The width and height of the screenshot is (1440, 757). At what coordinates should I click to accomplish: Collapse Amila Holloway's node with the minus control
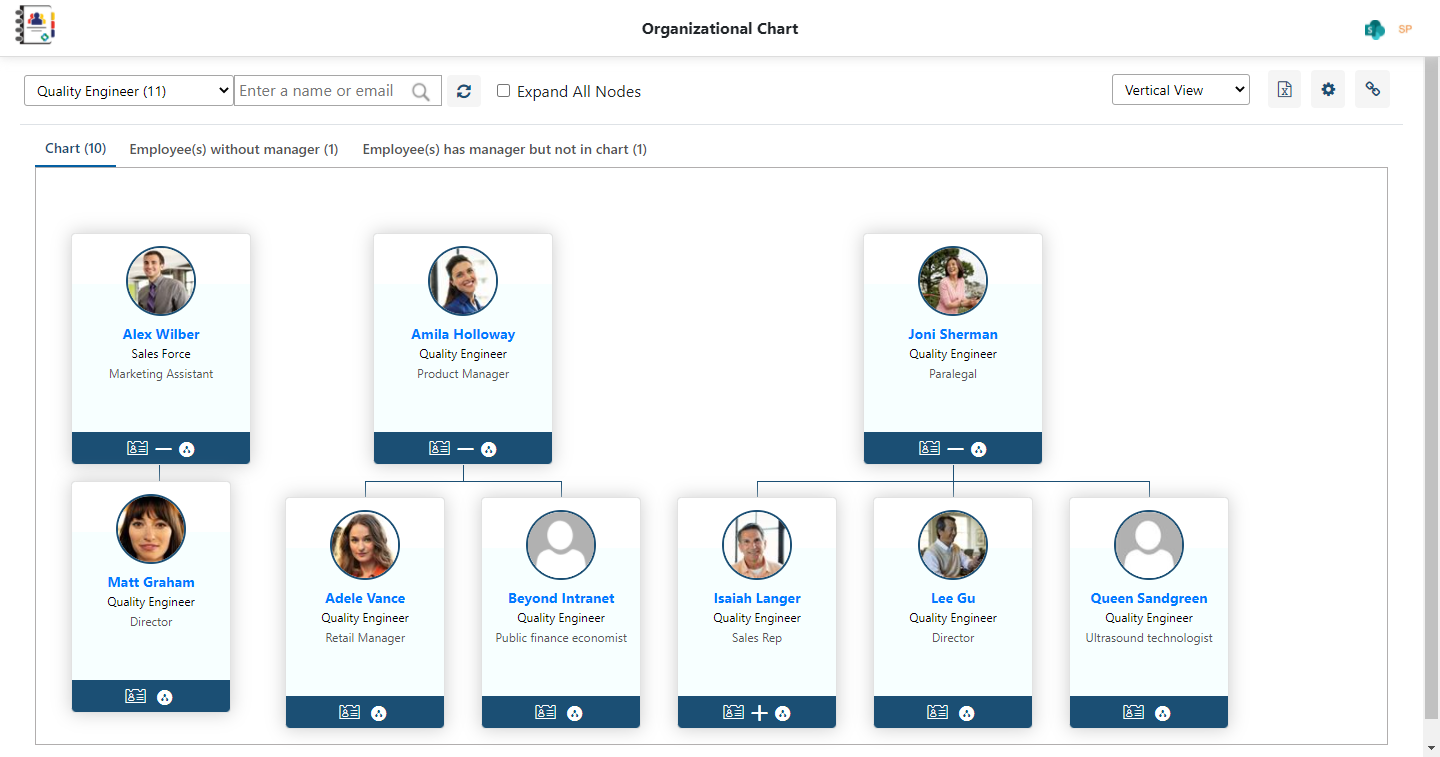click(463, 448)
